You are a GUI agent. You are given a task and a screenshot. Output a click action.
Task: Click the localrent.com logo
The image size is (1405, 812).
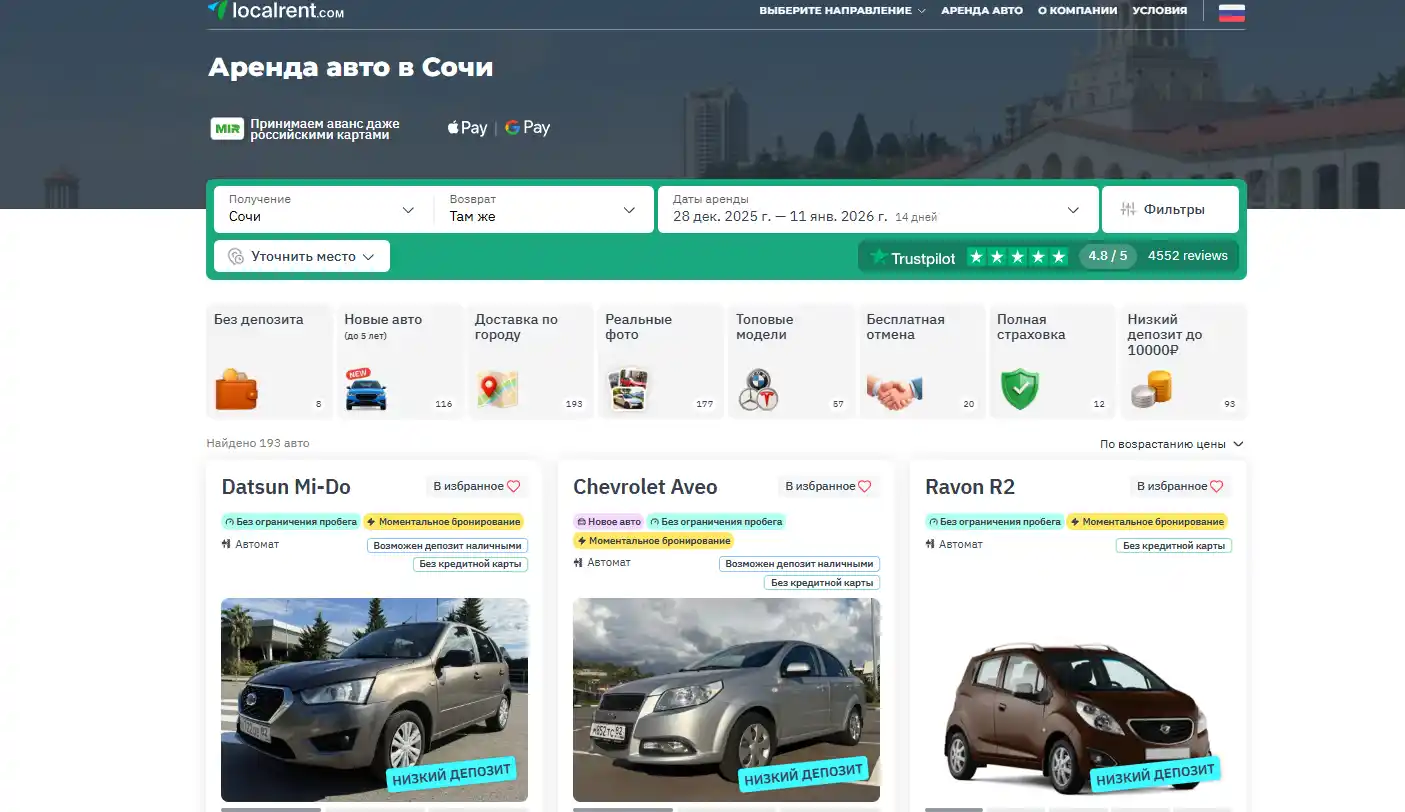(277, 12)
